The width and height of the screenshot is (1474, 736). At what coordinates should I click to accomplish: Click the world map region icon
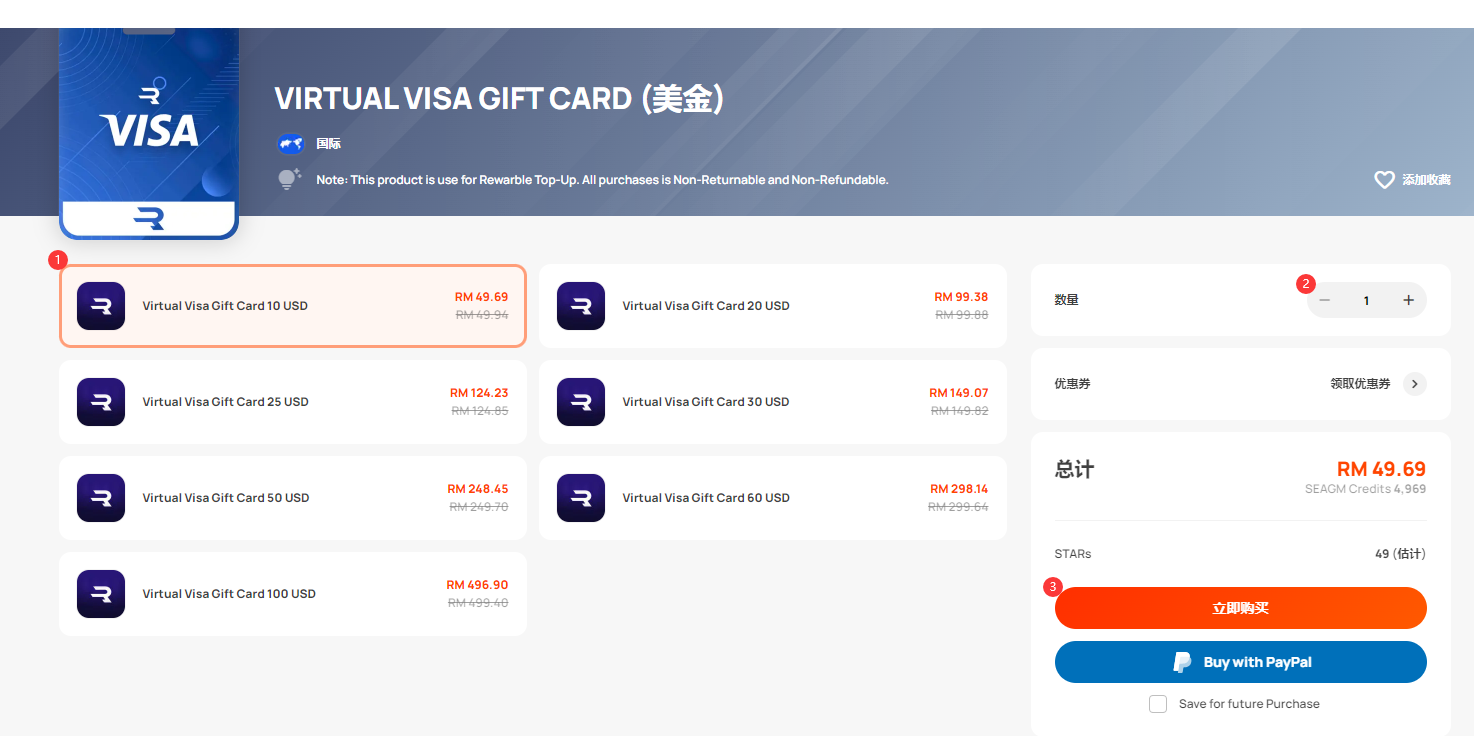291,144
